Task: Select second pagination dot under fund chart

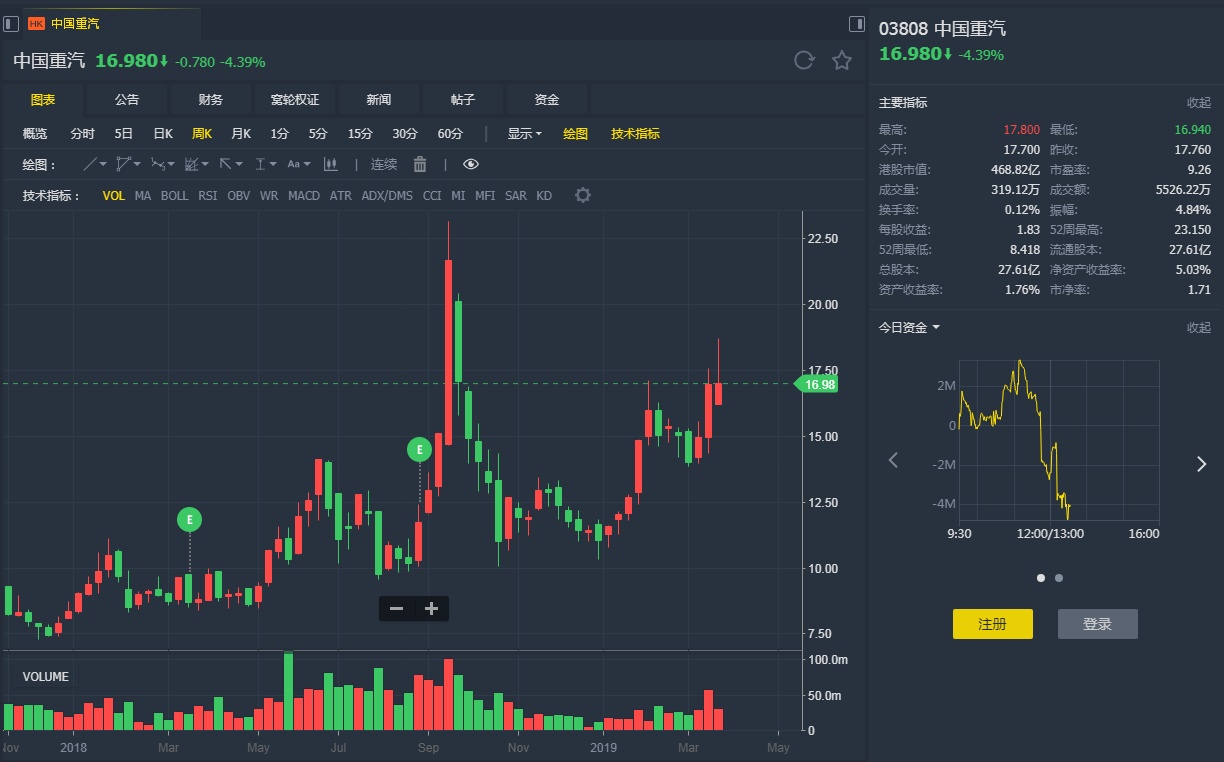Action: pyautogui.click(x=1059, y=577)
